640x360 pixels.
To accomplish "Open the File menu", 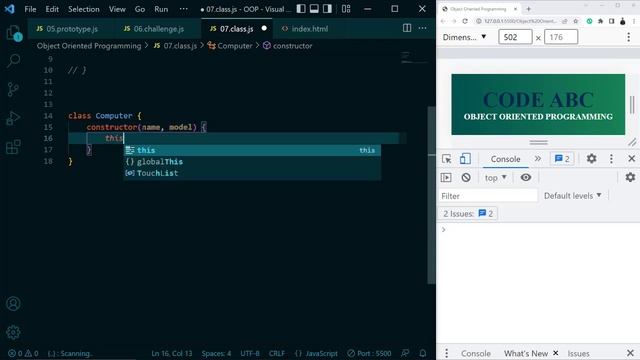I will coord(30,9).
